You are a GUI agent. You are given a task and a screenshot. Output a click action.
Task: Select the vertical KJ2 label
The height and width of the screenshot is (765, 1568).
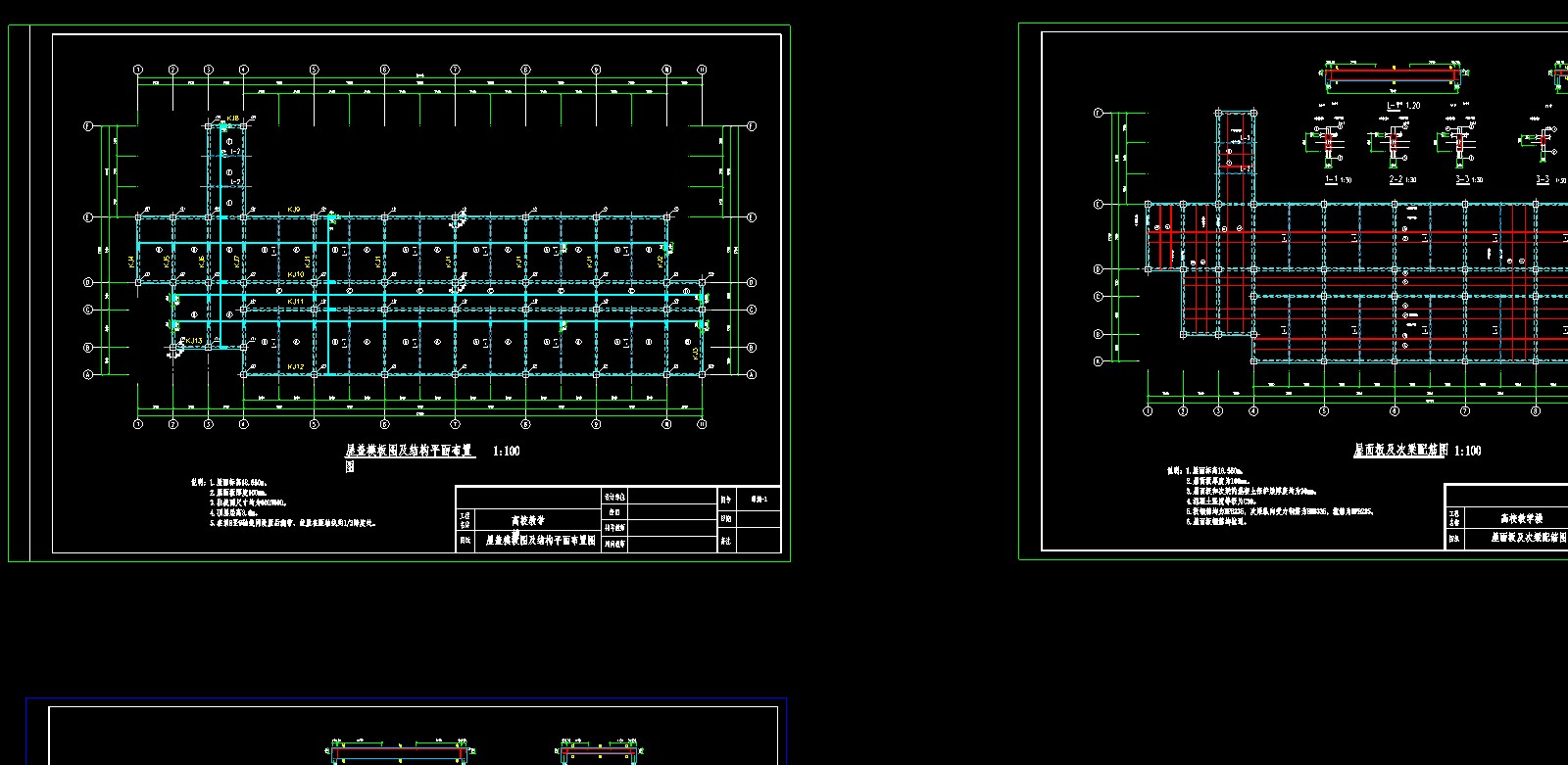[x=661, y=262]
